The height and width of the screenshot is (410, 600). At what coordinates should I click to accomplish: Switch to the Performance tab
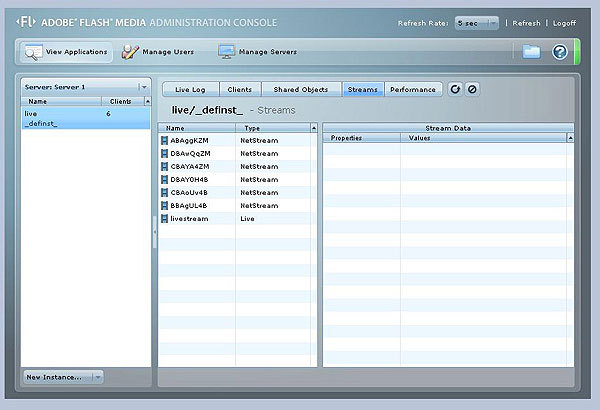(413, 89)
